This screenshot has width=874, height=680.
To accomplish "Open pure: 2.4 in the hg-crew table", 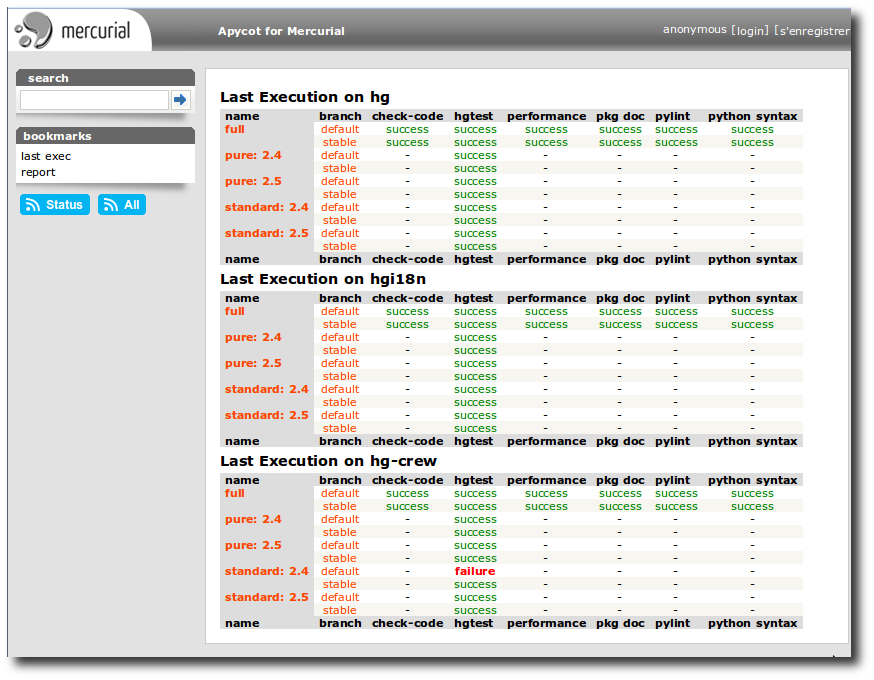I will point(253,519).
